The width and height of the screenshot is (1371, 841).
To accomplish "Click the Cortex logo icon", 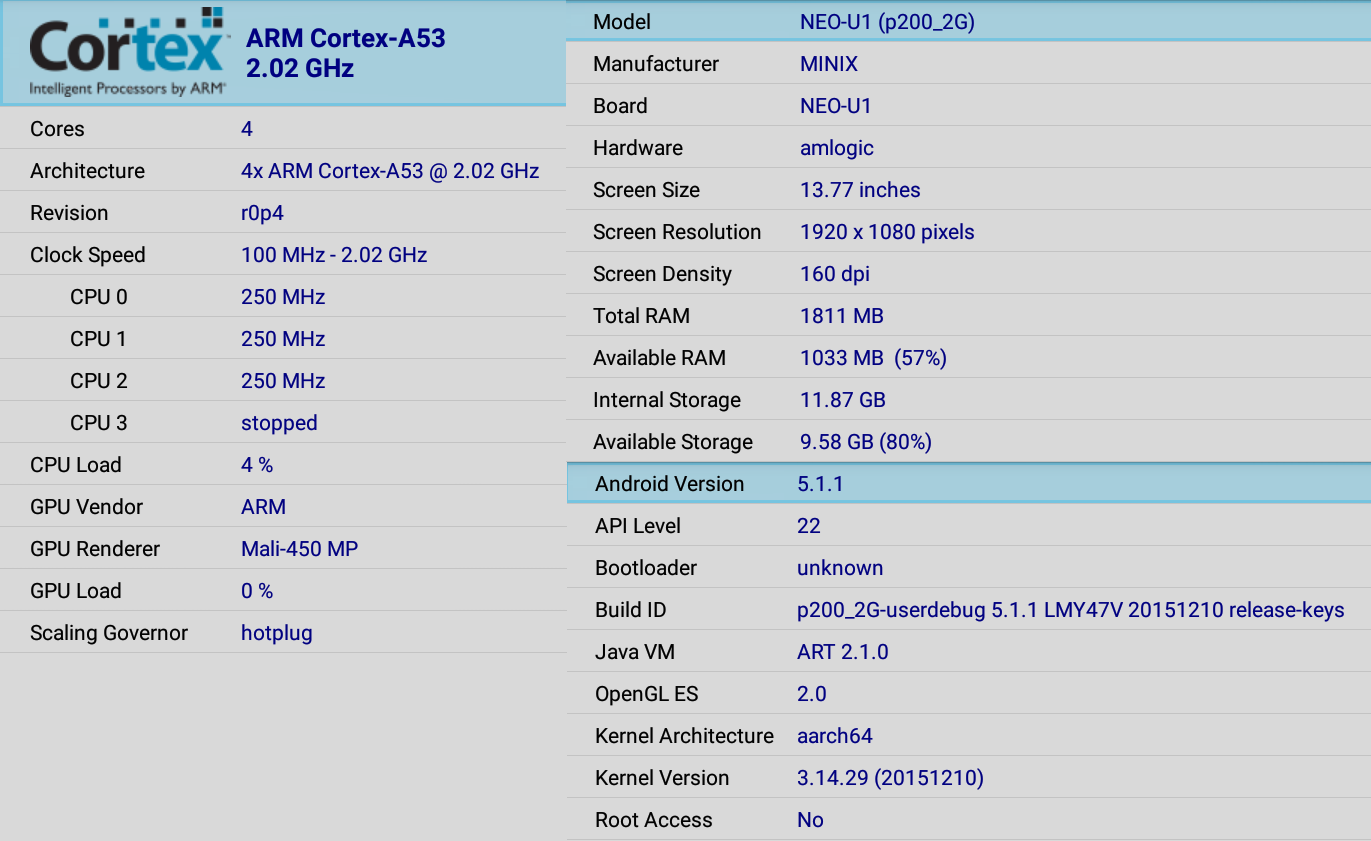I will (128, 52).
